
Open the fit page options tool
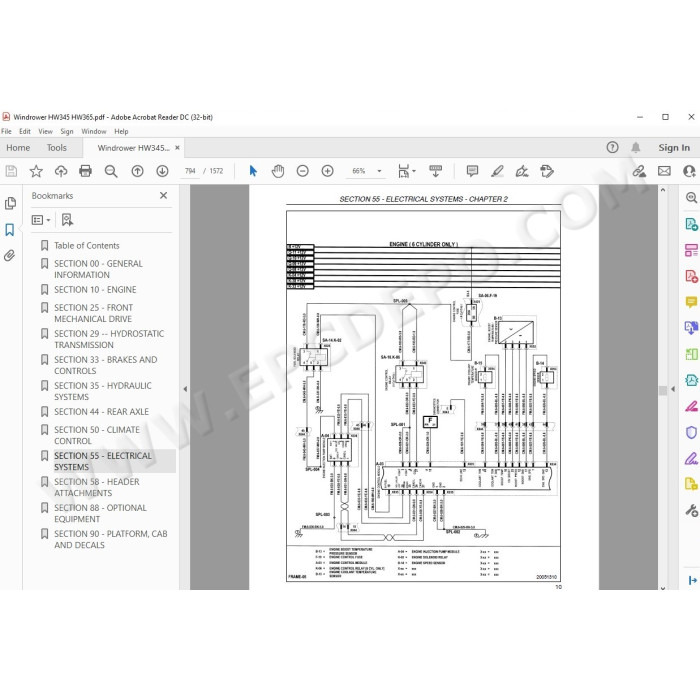coord(406,171)
